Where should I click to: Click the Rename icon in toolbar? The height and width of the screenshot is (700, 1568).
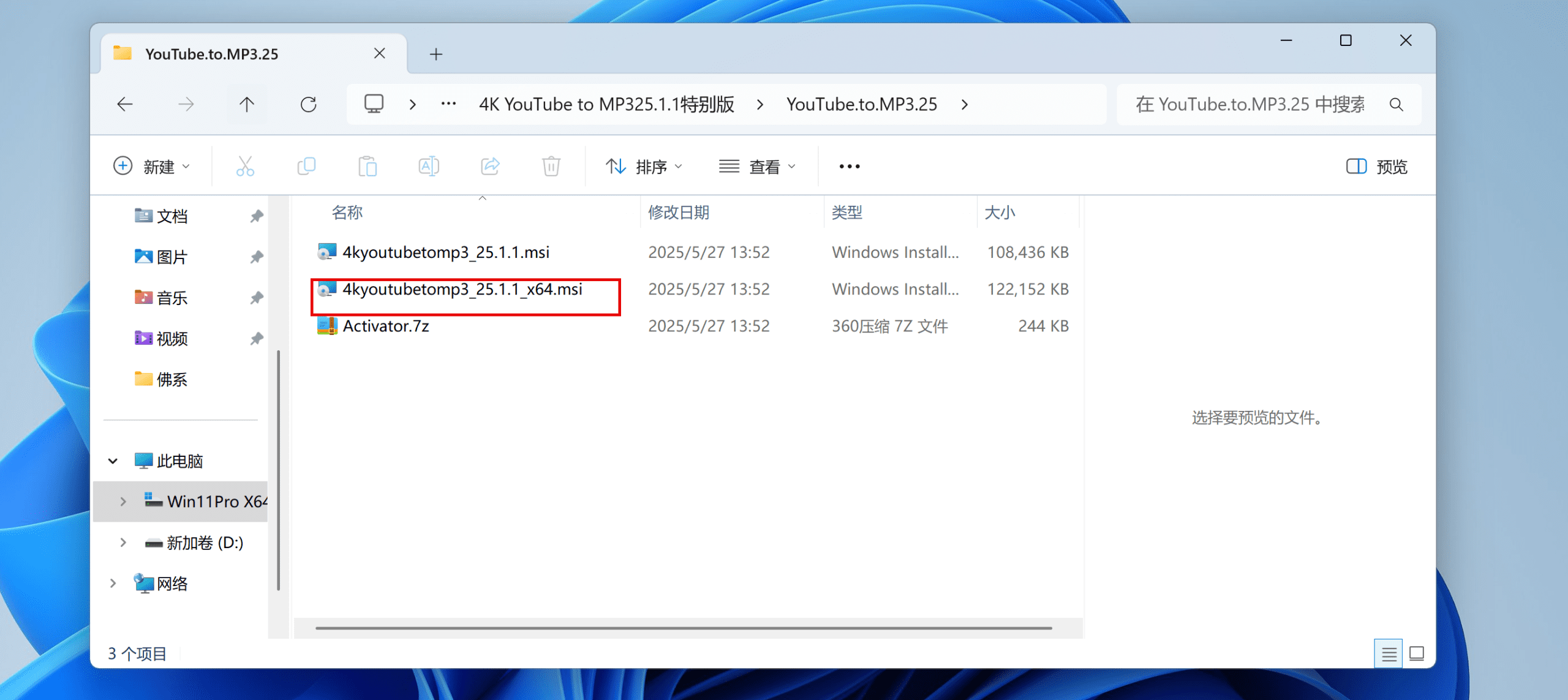tap(429, 166)
